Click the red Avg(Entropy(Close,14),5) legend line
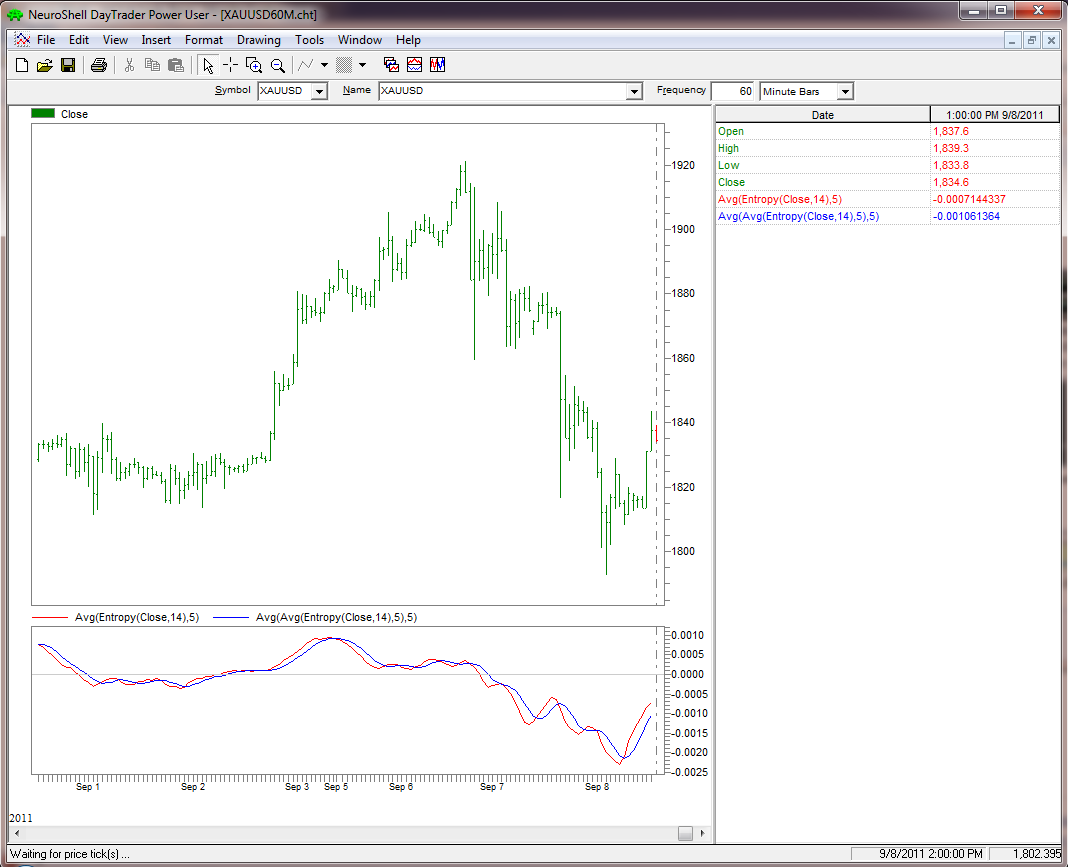Screen dimensions: 1068x867 50,618
